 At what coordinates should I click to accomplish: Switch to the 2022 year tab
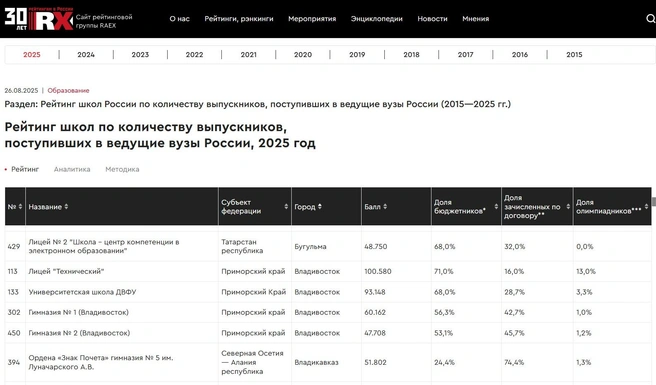[195, 54]
